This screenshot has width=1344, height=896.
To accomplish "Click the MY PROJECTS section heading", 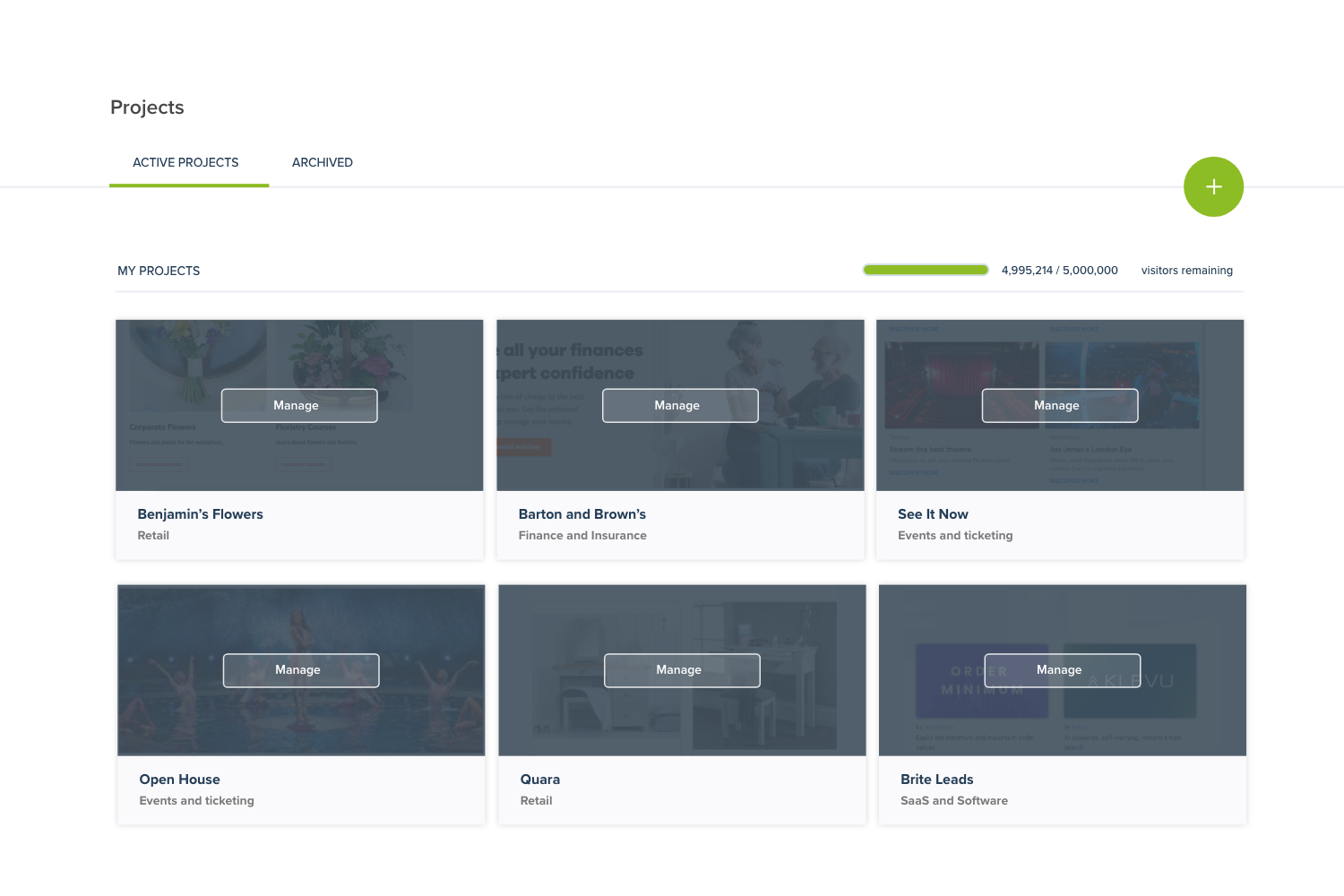I will pyautogui.click(x=159, y=271).
